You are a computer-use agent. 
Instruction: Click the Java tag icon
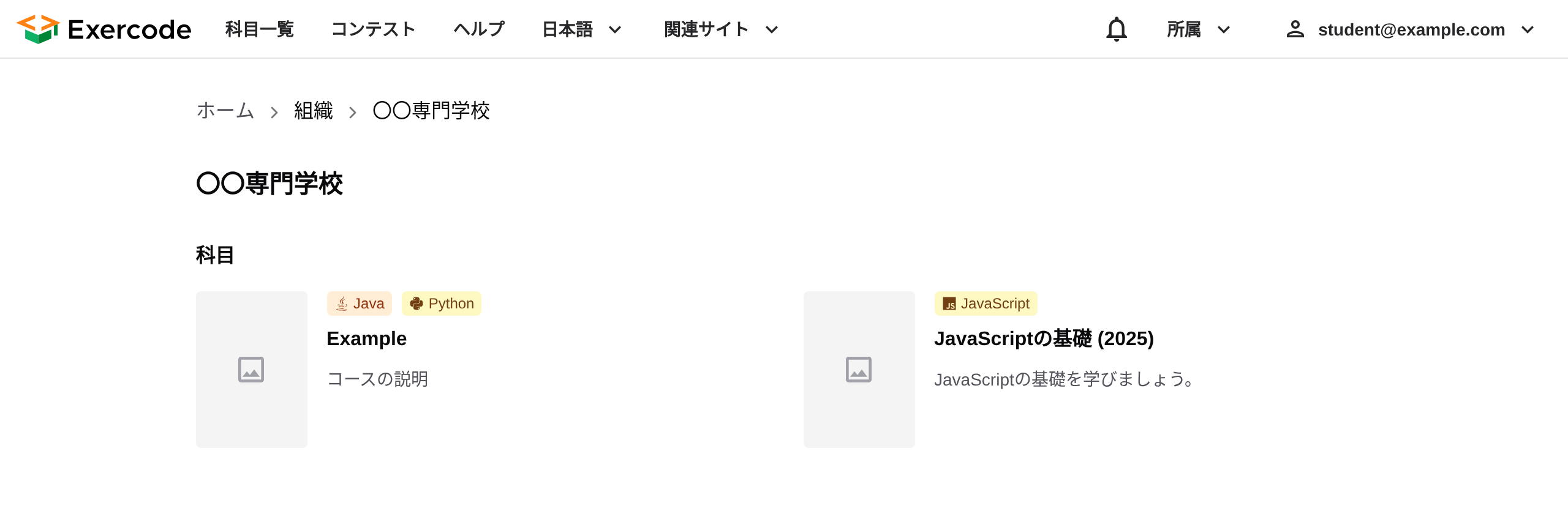[x=342, y=304]
